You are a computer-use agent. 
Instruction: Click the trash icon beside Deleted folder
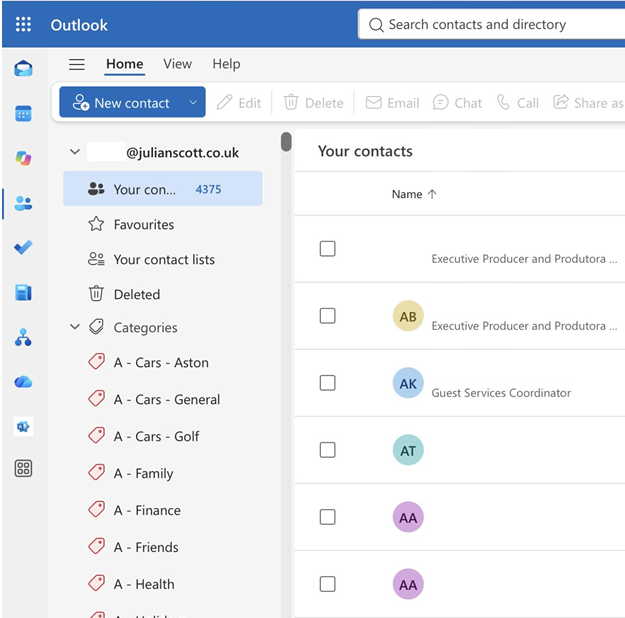(96, 293)
